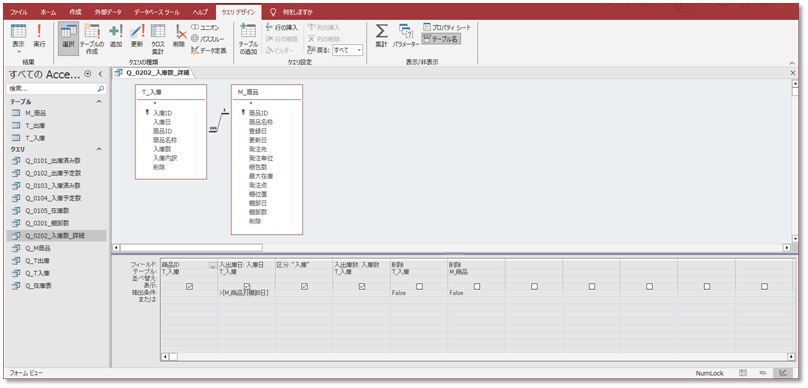Click the table pane horizontal scrollbar thumb
Viewport: 808px width, 388px height.
191,248
